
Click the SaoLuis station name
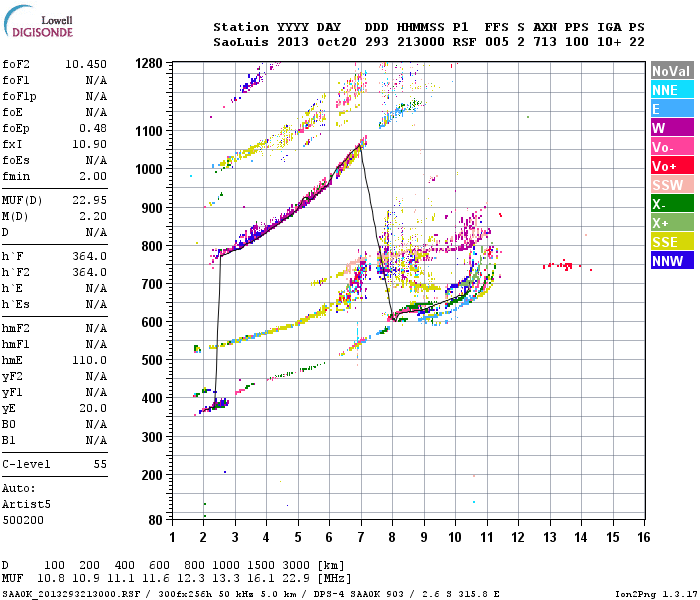pyautogui.click(x=241, y=42)
